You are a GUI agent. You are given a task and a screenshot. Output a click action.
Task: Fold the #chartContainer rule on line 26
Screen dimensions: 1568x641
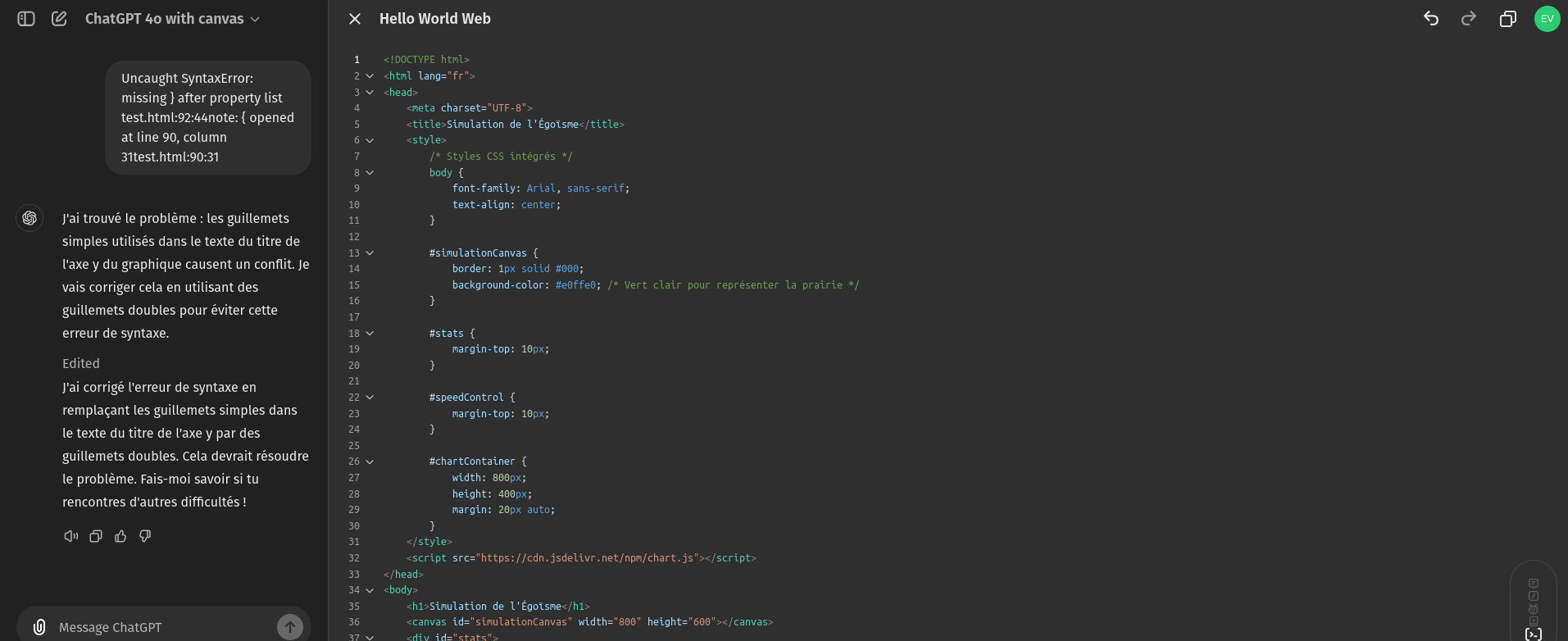pyautogui.click(x=370, y=461)
